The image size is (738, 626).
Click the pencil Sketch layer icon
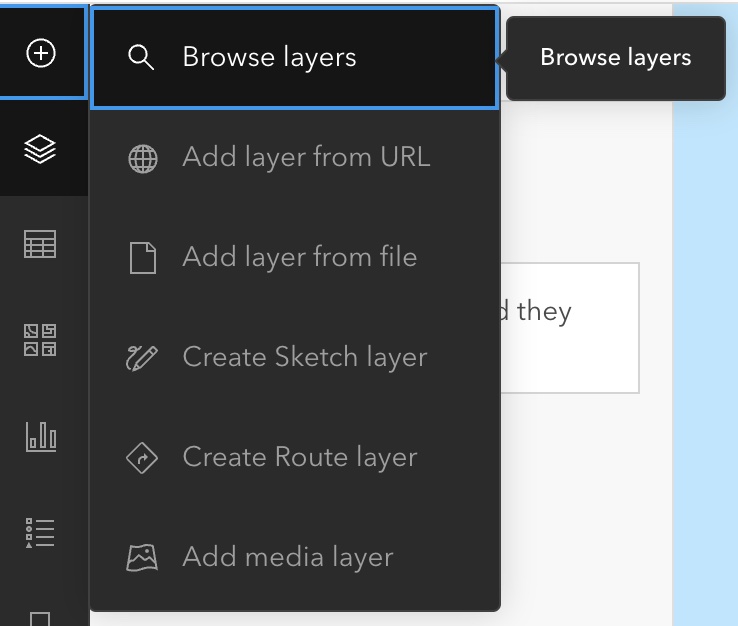pos(142,358)
